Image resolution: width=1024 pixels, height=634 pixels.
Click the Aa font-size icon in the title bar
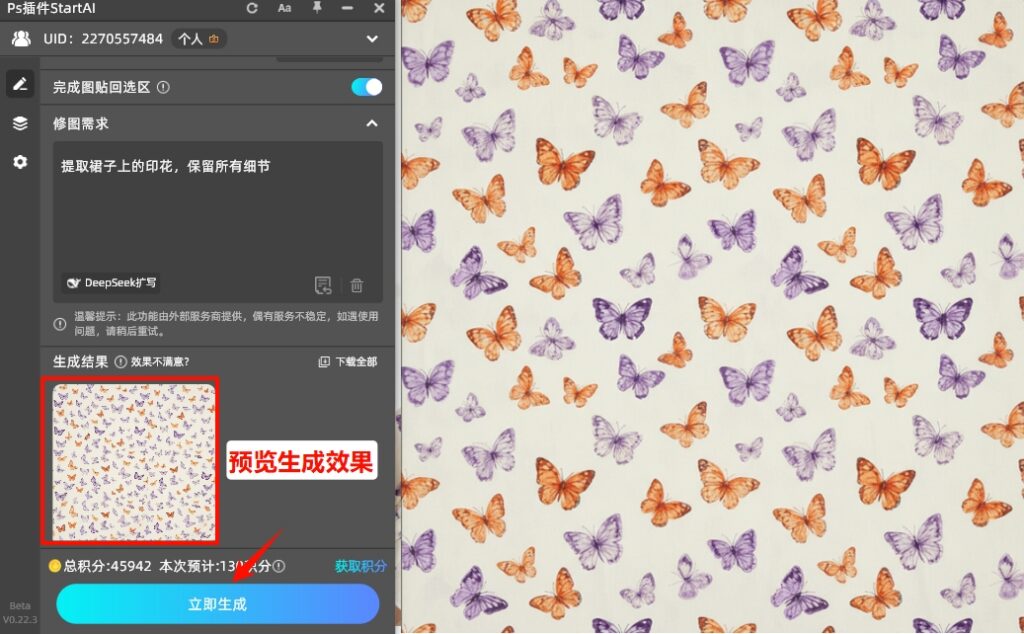point(284,9)
